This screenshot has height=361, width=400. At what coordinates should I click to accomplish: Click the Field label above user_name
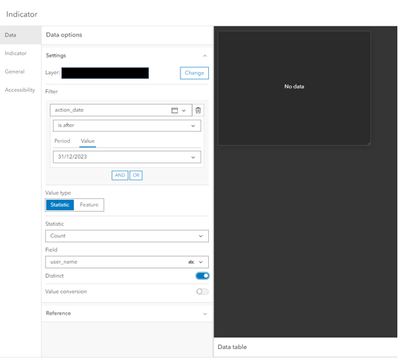coord(51,250)
